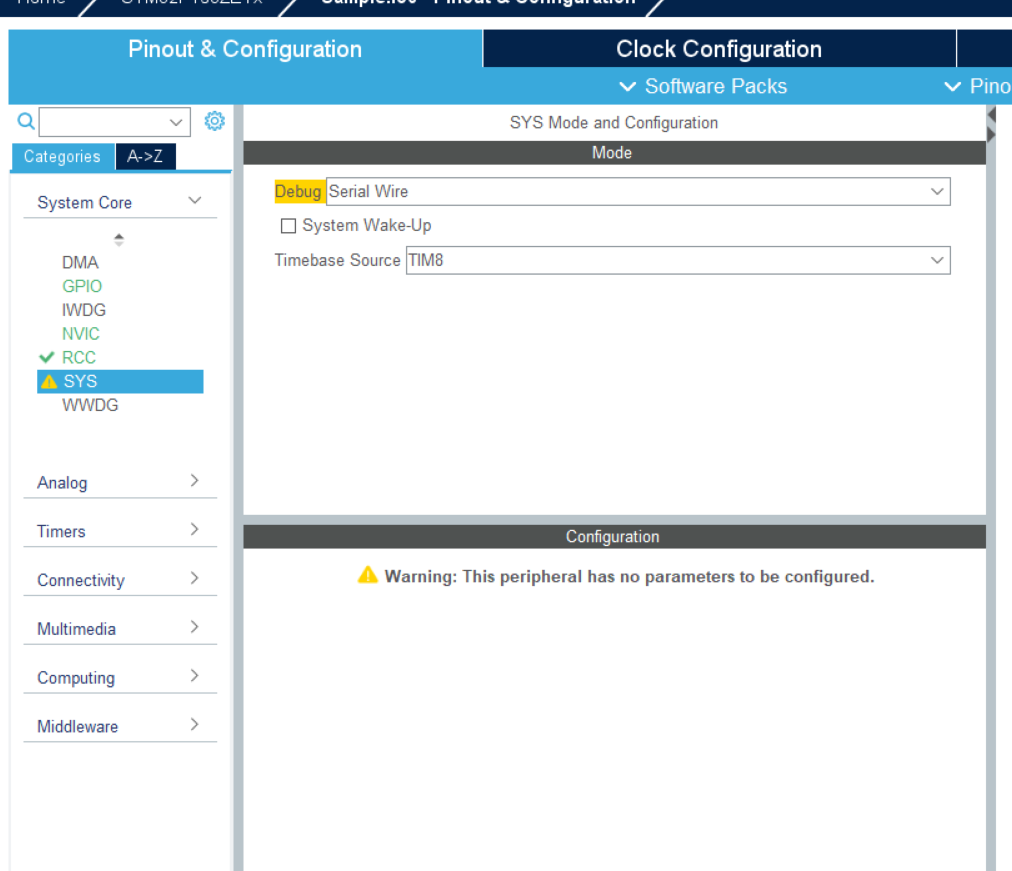
Task: Click the panel collapse arrows at right edge
Action: [992, 125]
